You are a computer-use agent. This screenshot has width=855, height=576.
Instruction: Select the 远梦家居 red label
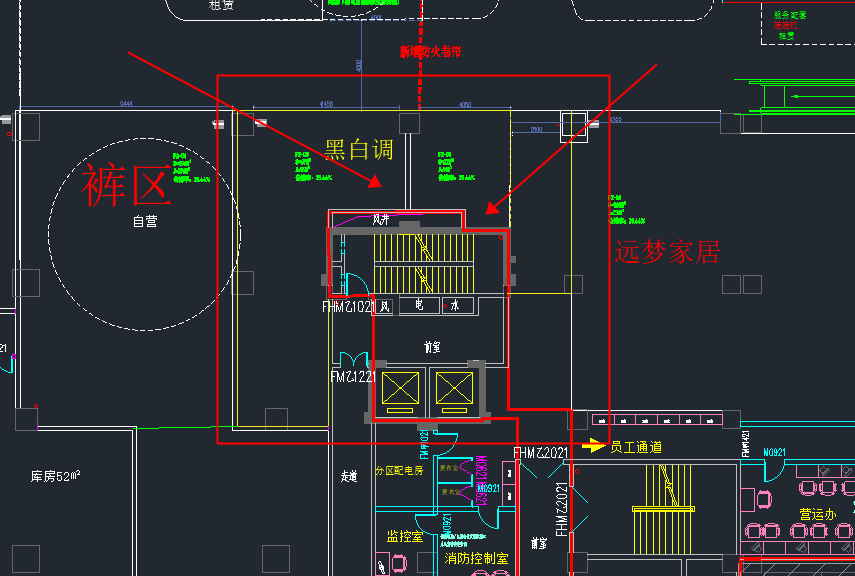tap(667, 252)
